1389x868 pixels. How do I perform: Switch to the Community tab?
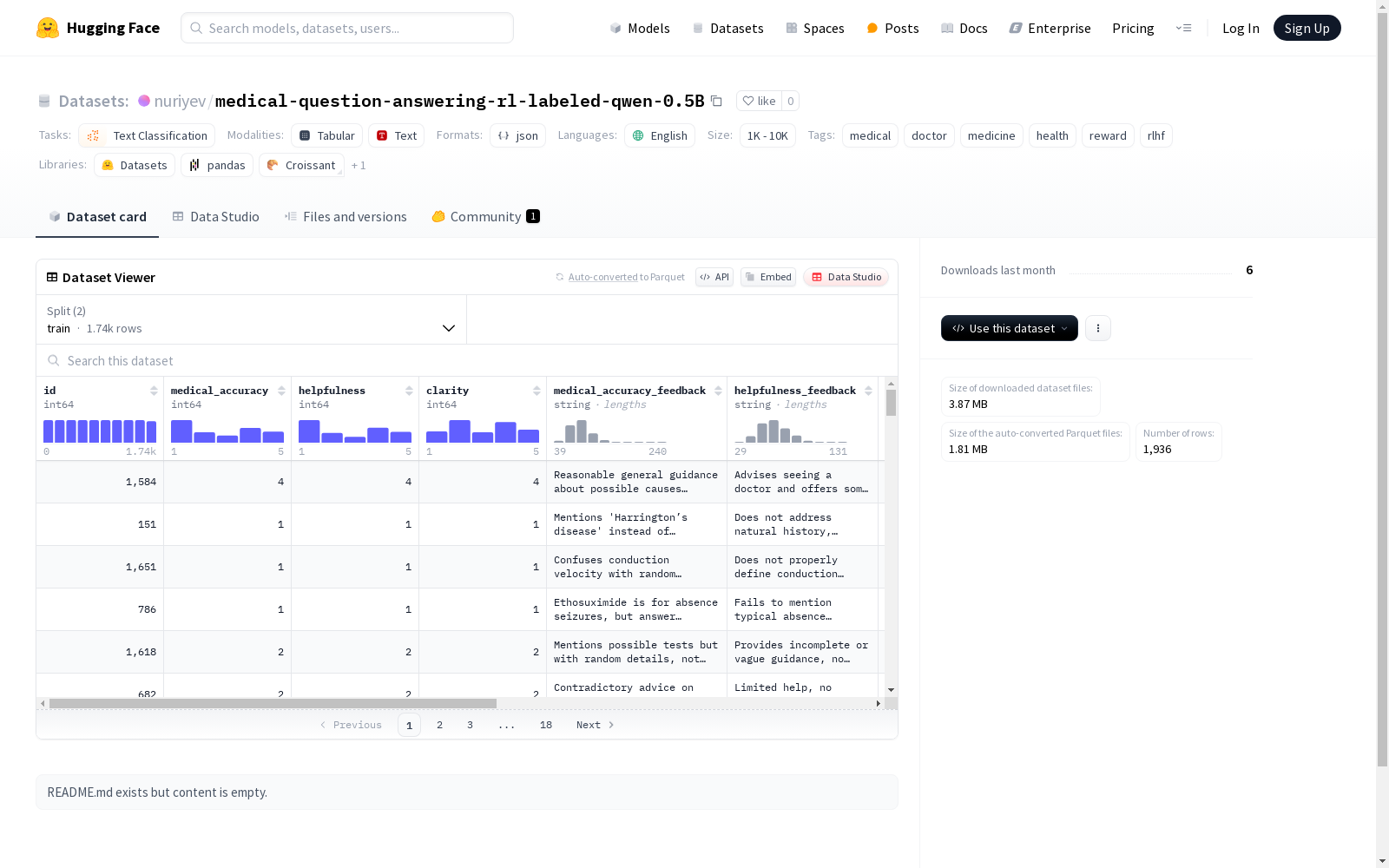click(x=486, y=217)
